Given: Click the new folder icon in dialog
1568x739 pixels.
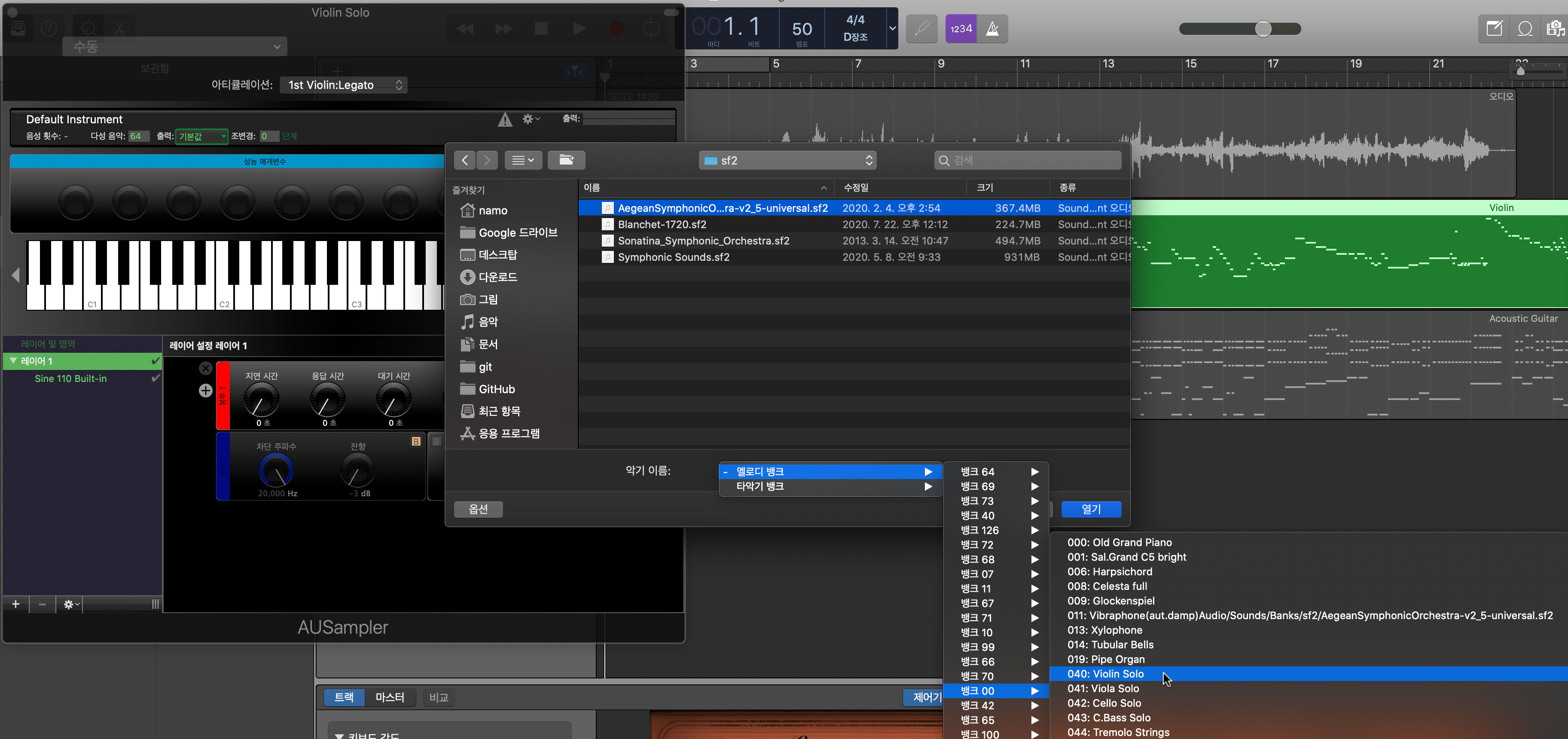Looking at the screenshot, I should (566, 160).
